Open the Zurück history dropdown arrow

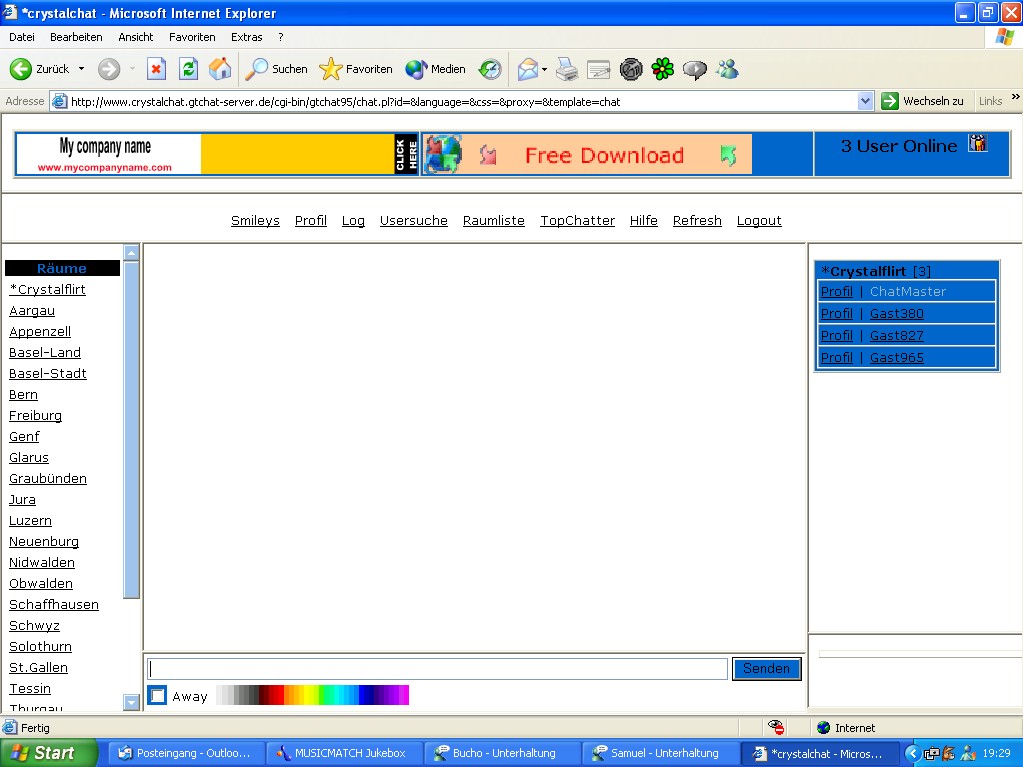click(x=82, y=69)
